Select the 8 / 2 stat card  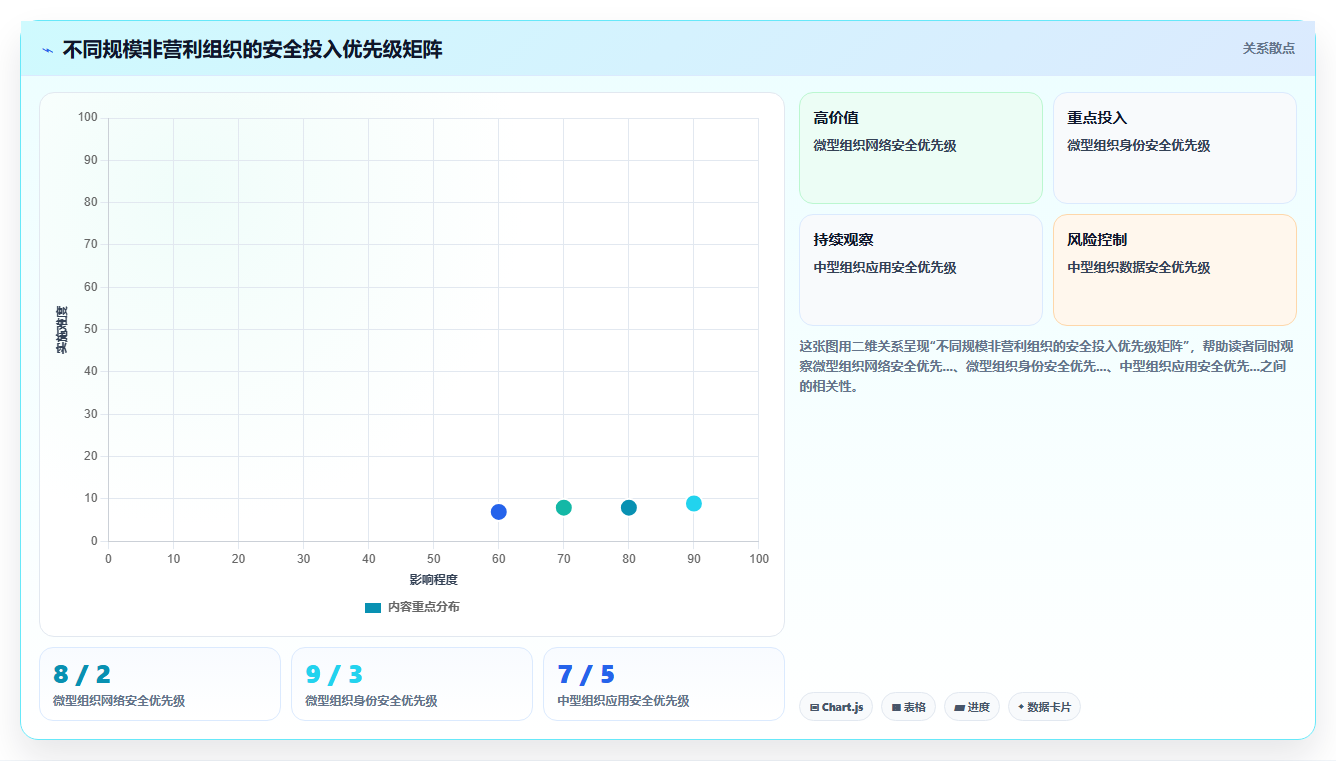(x=160, y=684)
